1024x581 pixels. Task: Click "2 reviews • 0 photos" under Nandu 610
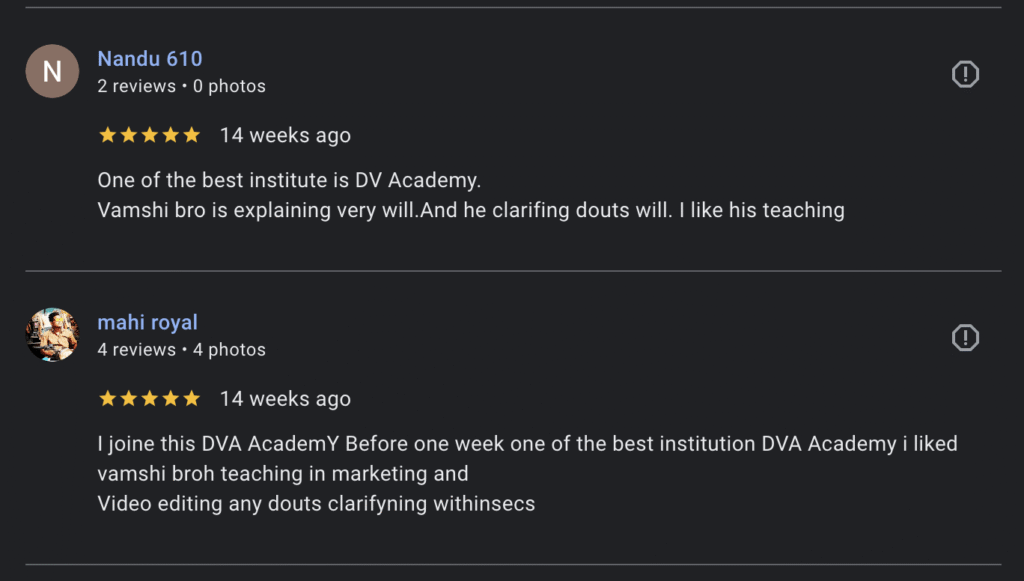[x=181, y=86]
